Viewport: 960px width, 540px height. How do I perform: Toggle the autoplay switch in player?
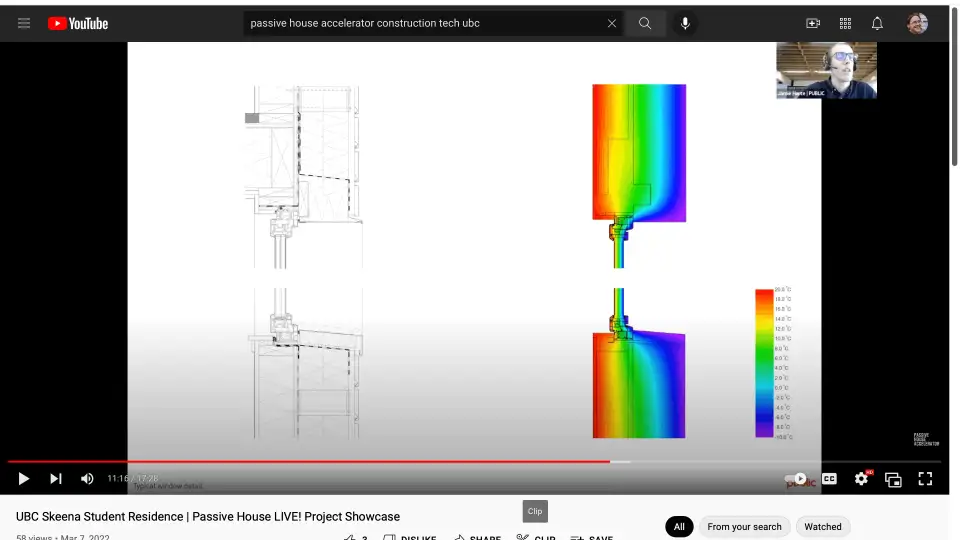point(797,479)
